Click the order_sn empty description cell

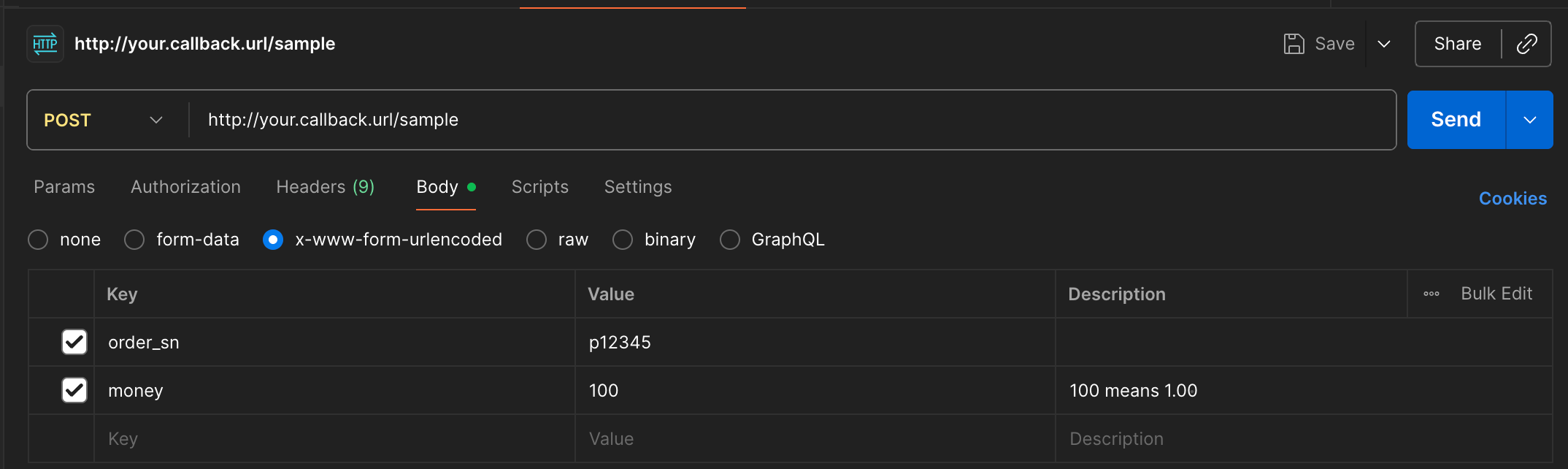pos(1304,342)
